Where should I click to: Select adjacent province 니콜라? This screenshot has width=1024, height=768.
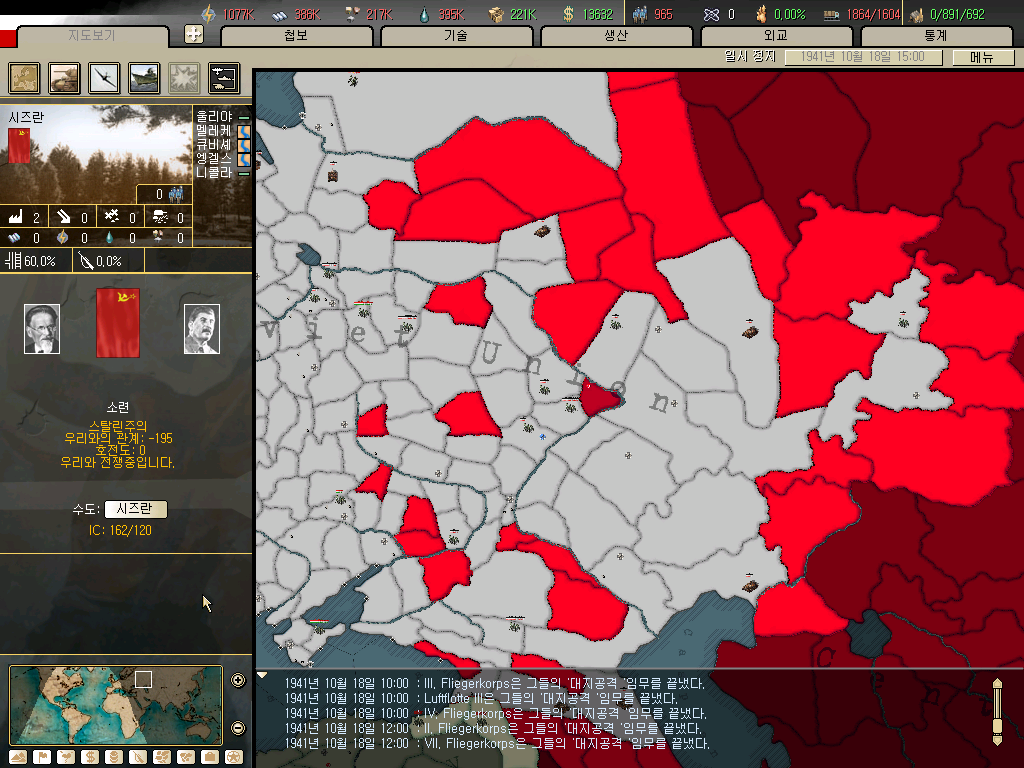[x=214, y=173]
